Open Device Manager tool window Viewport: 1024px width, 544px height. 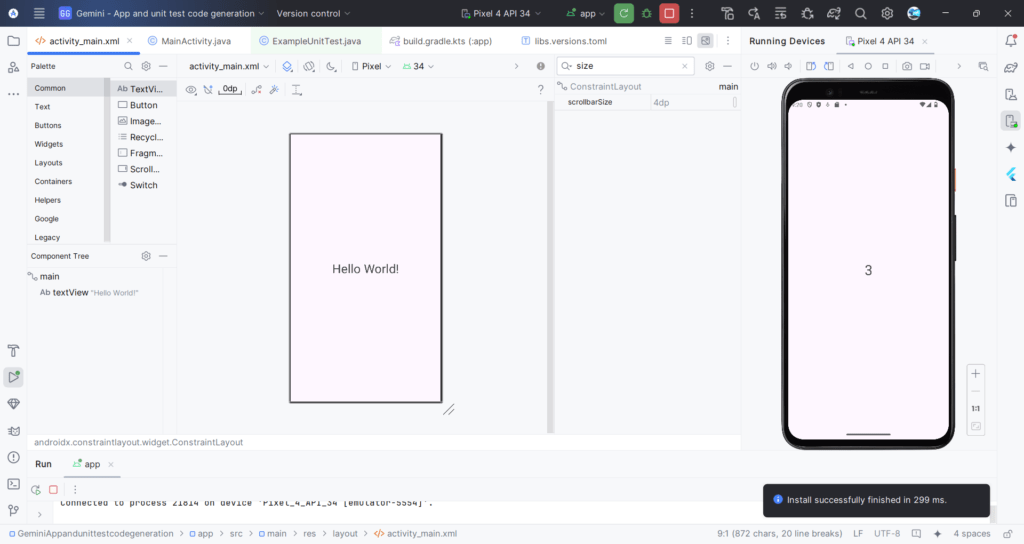click(x=1011, y=94)
